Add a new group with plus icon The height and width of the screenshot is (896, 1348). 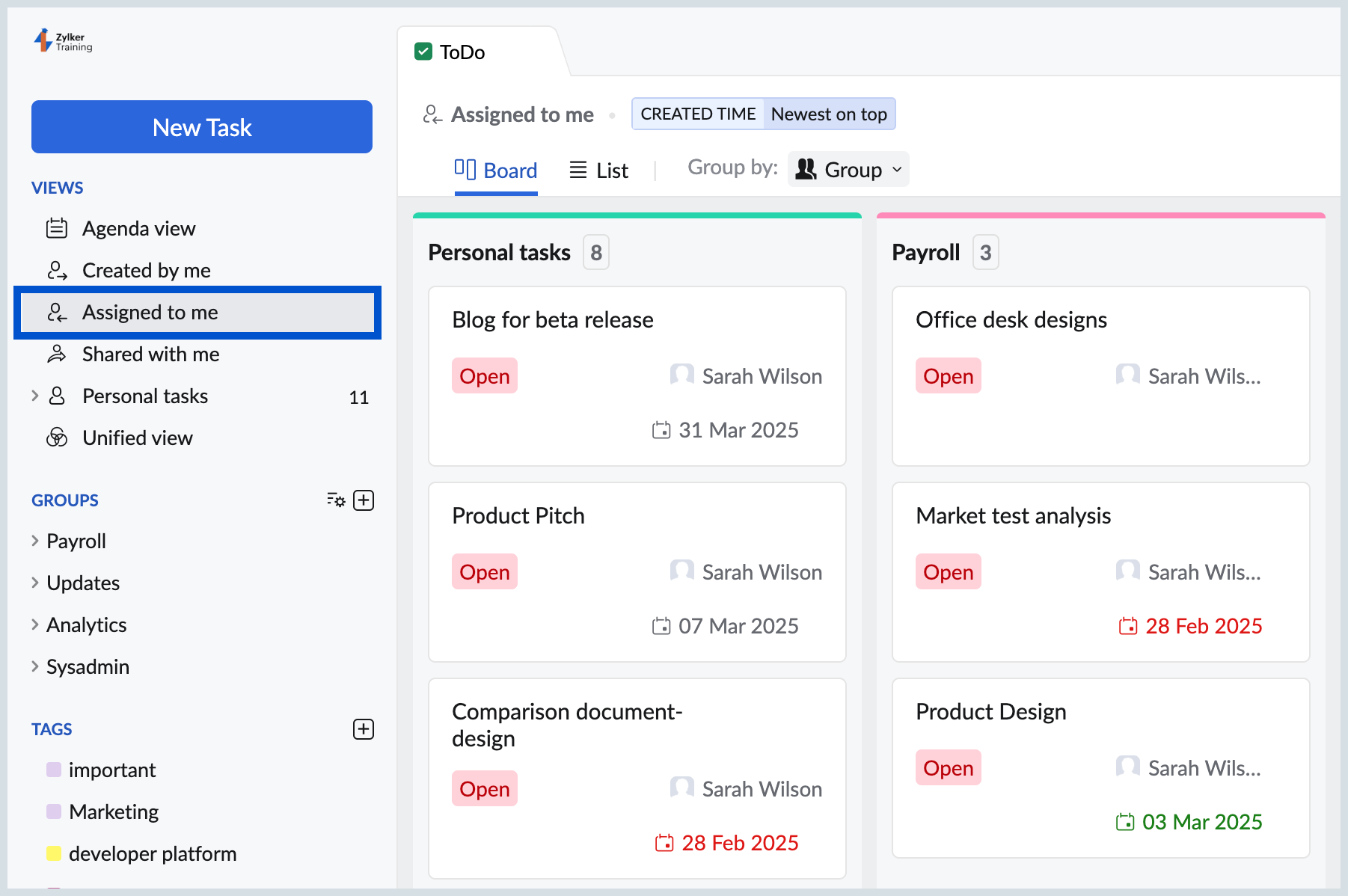(x=364, y=500)
